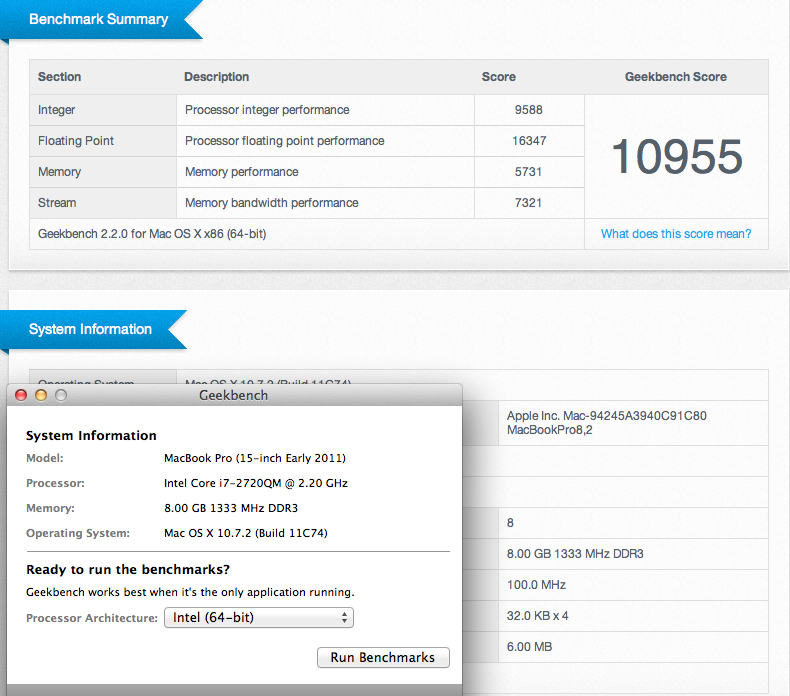The image size is (790, 696).
Task: Click the System Information heading in Geekbench window
Action: 91,435
